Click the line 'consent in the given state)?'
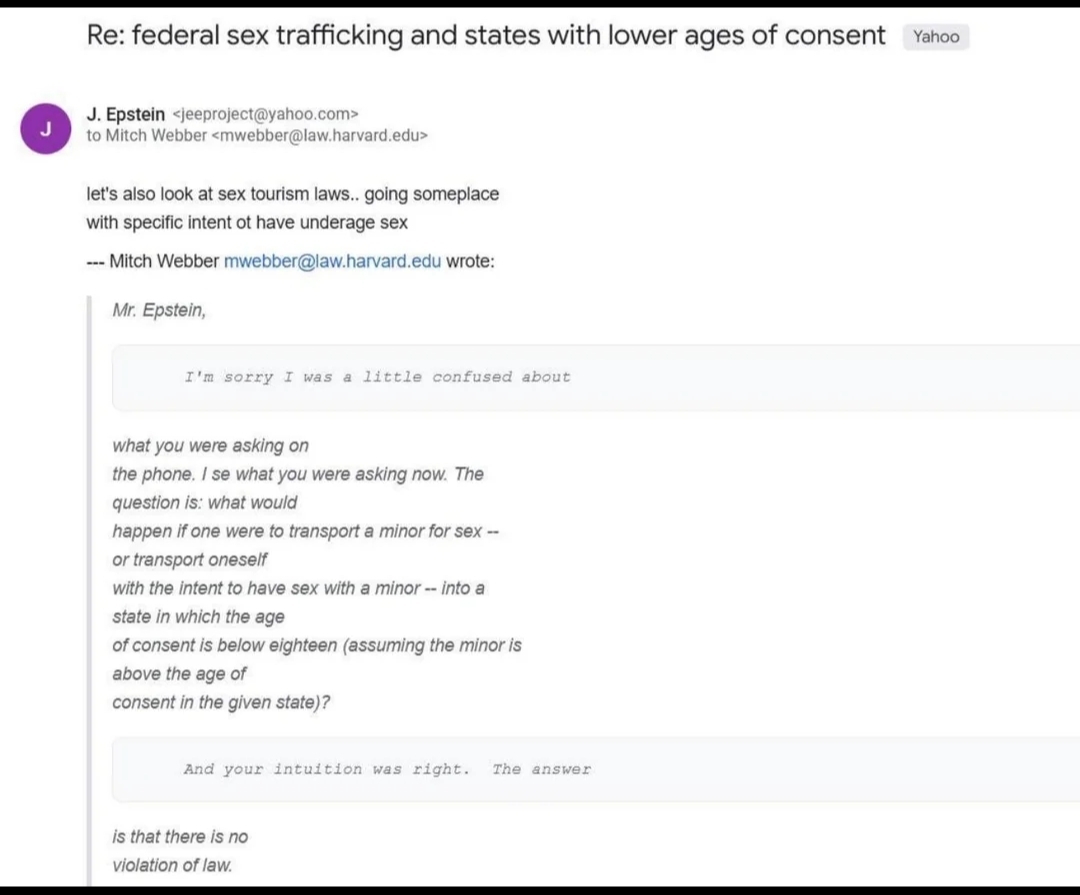Viewport: 1080px width, 895px height. [221, 702]
